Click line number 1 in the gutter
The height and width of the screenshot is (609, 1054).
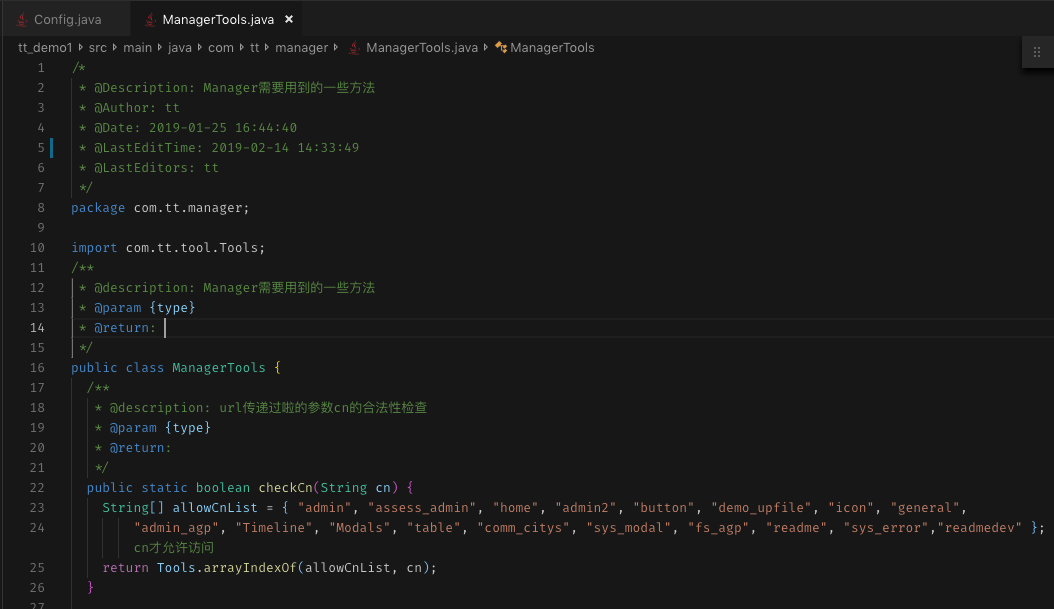tap(41, 68)
